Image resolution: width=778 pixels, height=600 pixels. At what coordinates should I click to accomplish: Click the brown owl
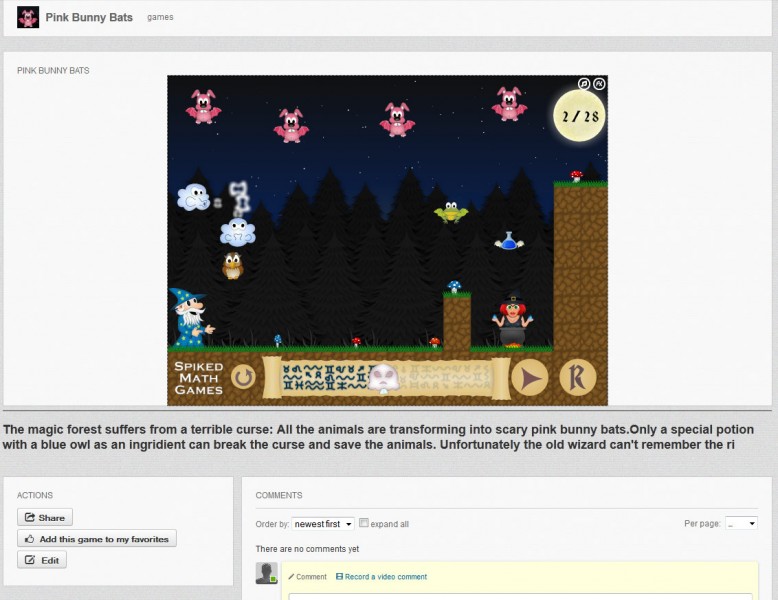coord(232,266)
